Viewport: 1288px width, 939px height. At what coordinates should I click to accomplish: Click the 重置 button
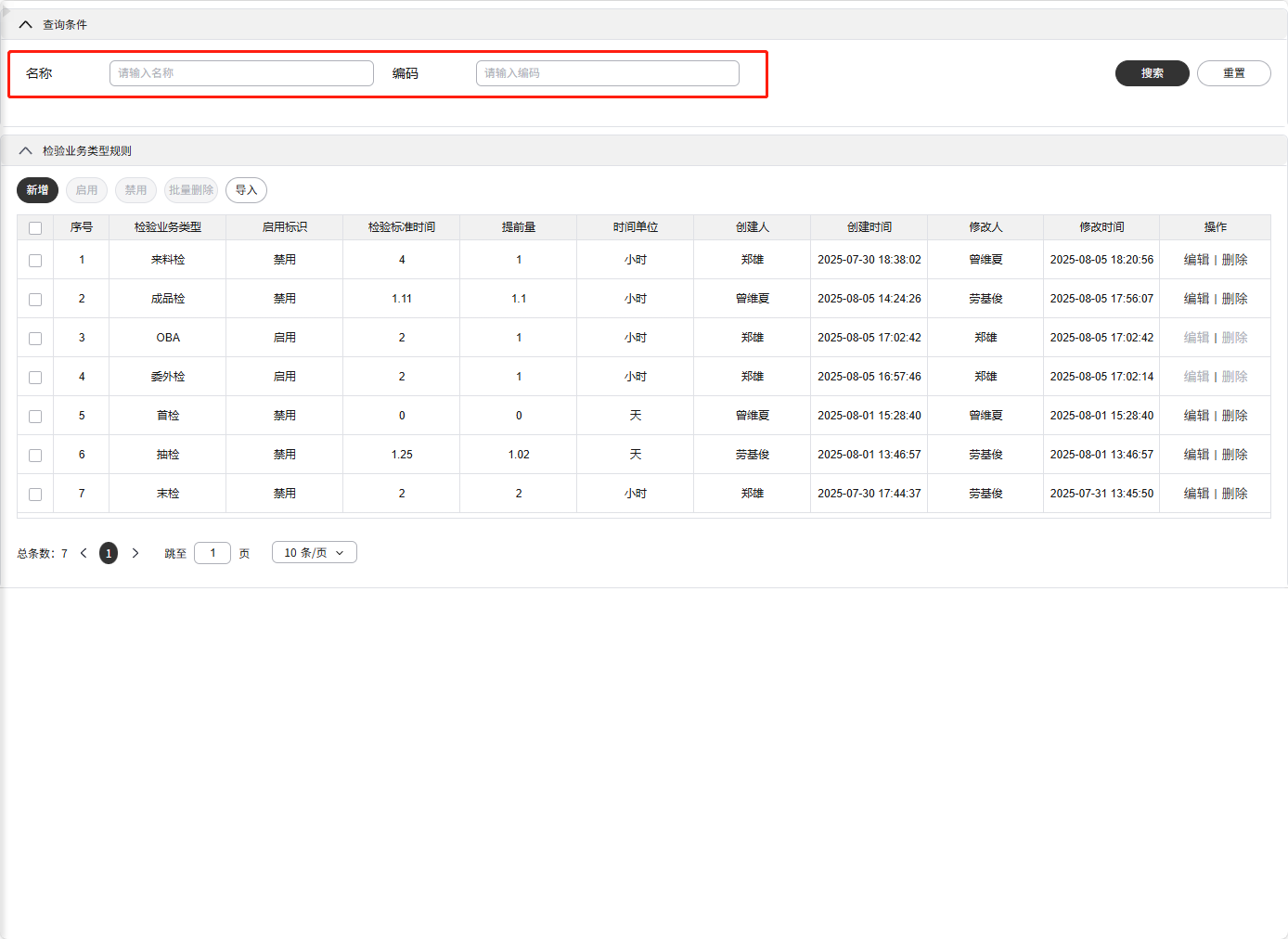(x=1233, y=73)
